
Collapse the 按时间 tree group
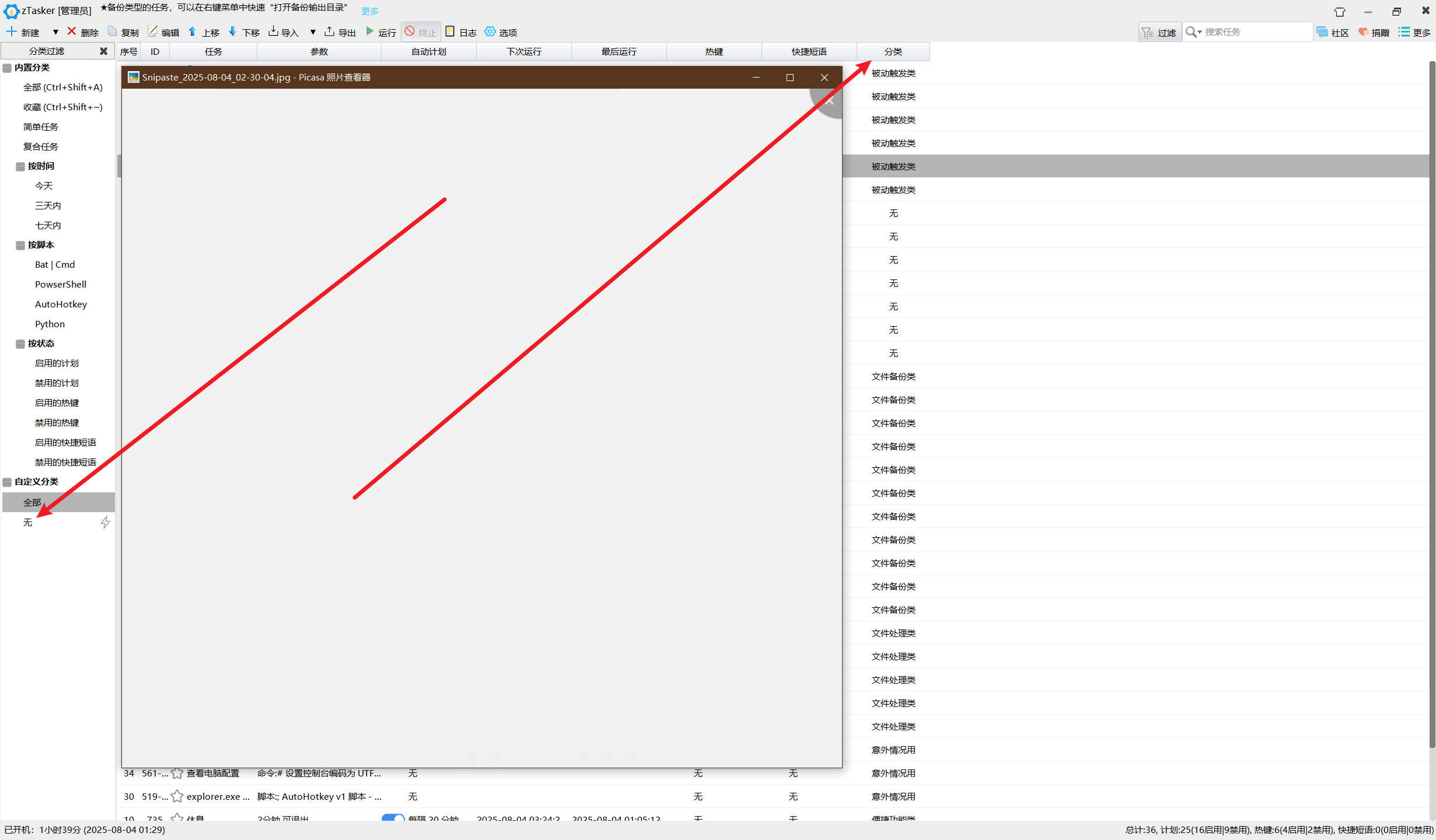(x=20, y=167)
